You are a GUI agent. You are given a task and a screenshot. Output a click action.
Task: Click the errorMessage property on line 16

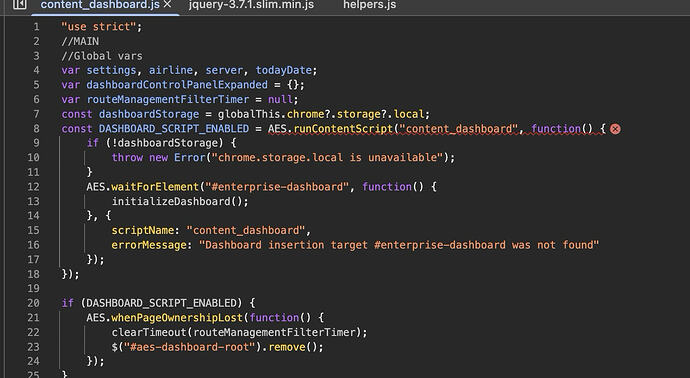click(149, 245)
